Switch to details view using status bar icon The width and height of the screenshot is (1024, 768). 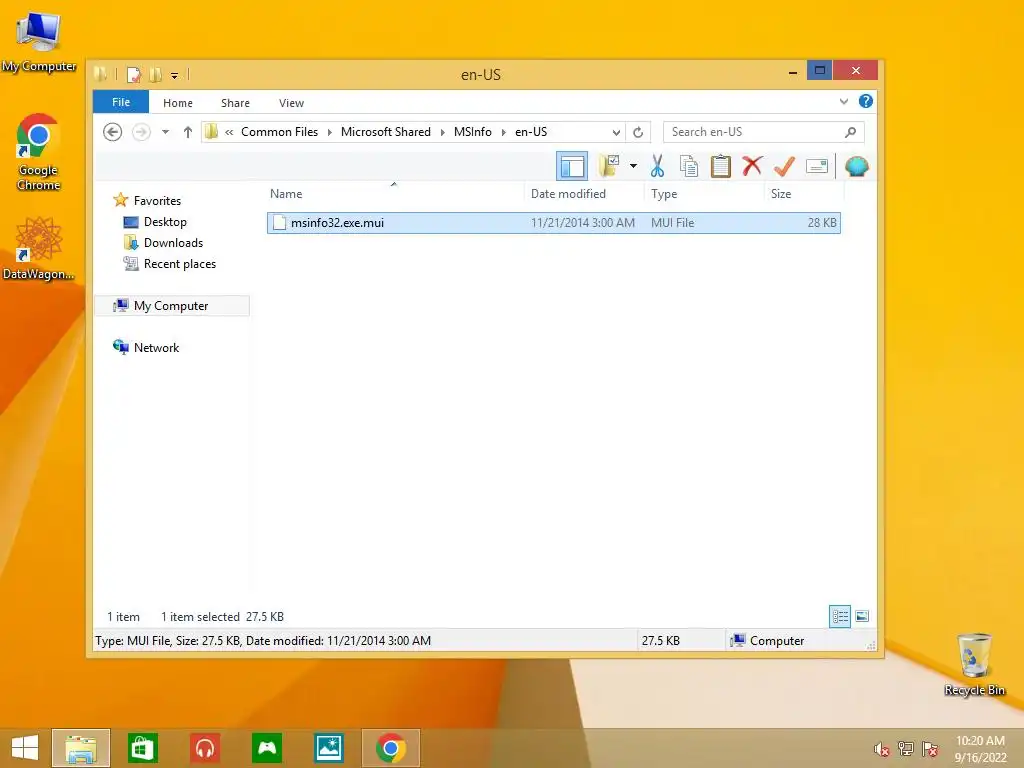coord(840,616)
